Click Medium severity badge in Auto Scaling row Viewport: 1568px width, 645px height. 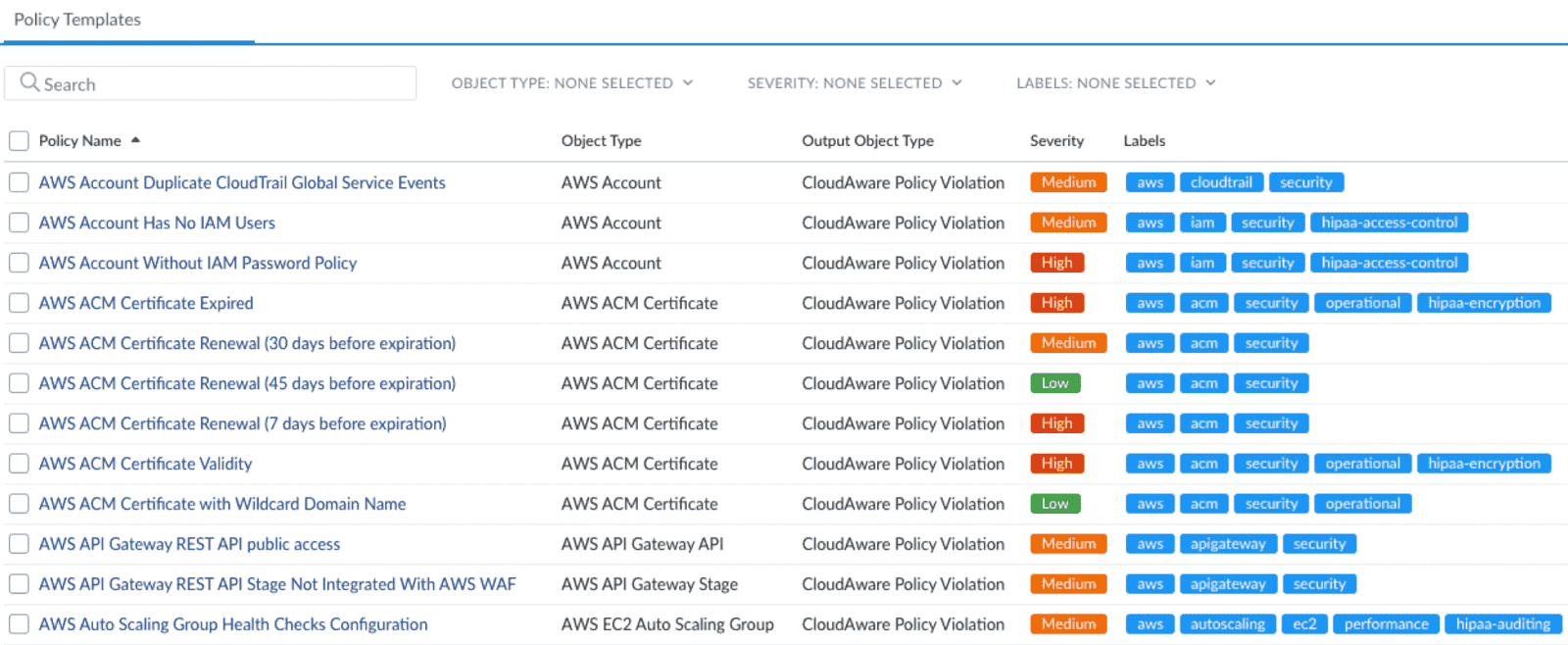click(x=1068, y=624)
